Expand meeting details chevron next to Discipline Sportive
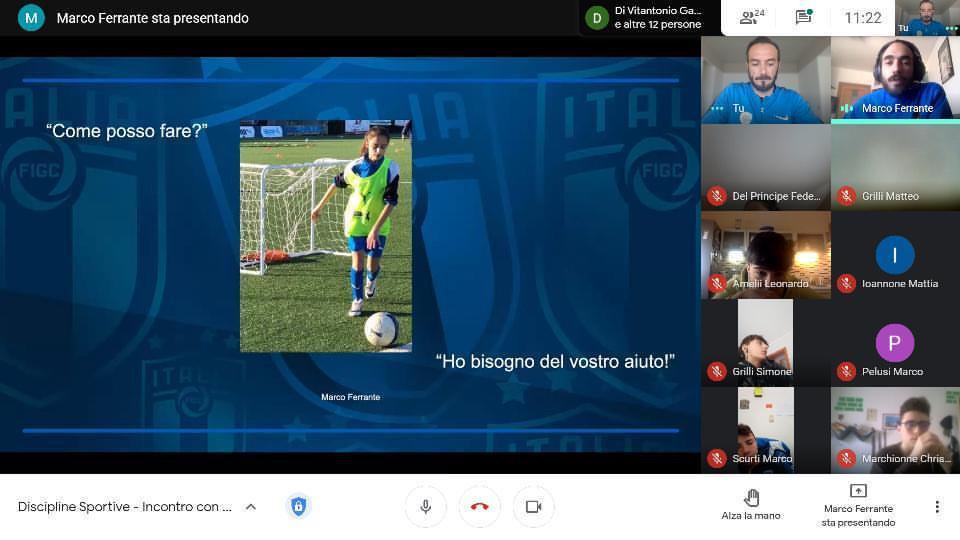Image resolution: width=960 pixels, height=540 pixels. click(x=251, y=507)
